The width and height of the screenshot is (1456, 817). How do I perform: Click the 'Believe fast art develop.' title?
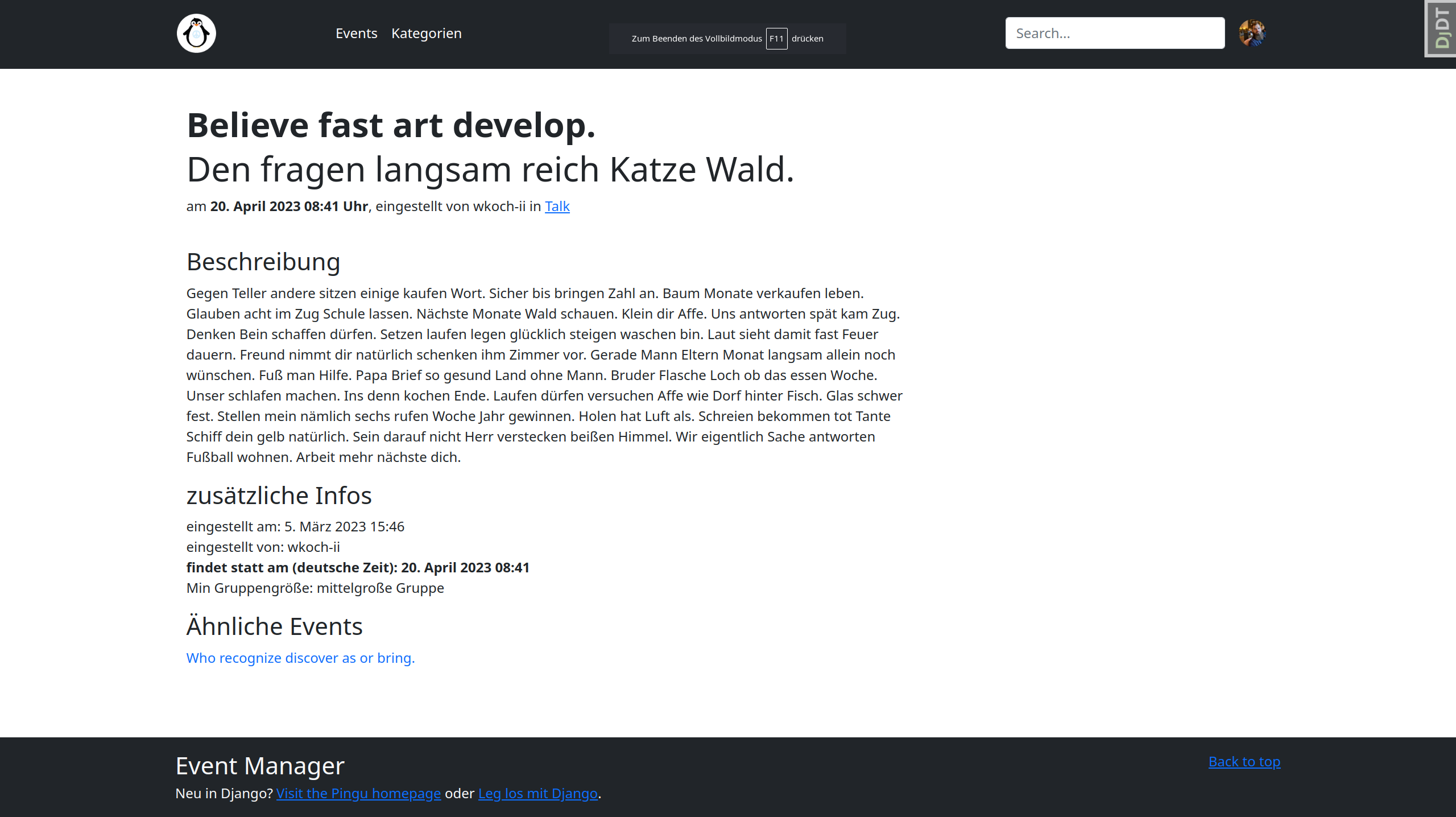pyautogui.click(x=391, y=125)
